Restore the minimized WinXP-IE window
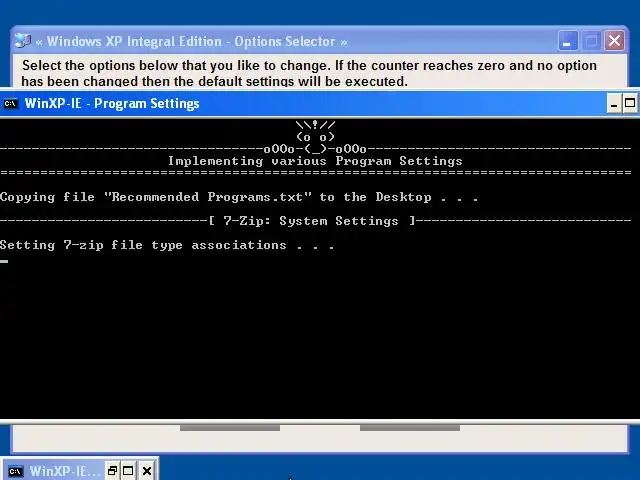The image size is (640, 480). click(x=112, y=471)
